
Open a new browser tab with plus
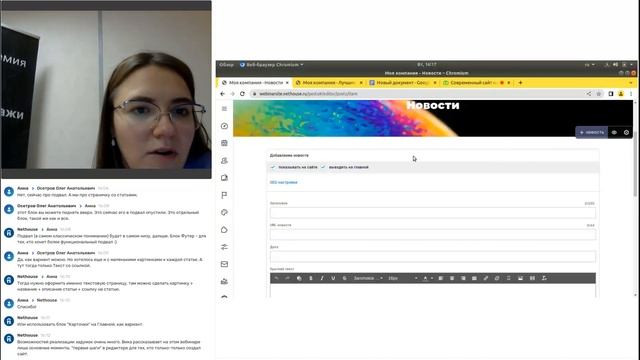click(x=520, y=82)
